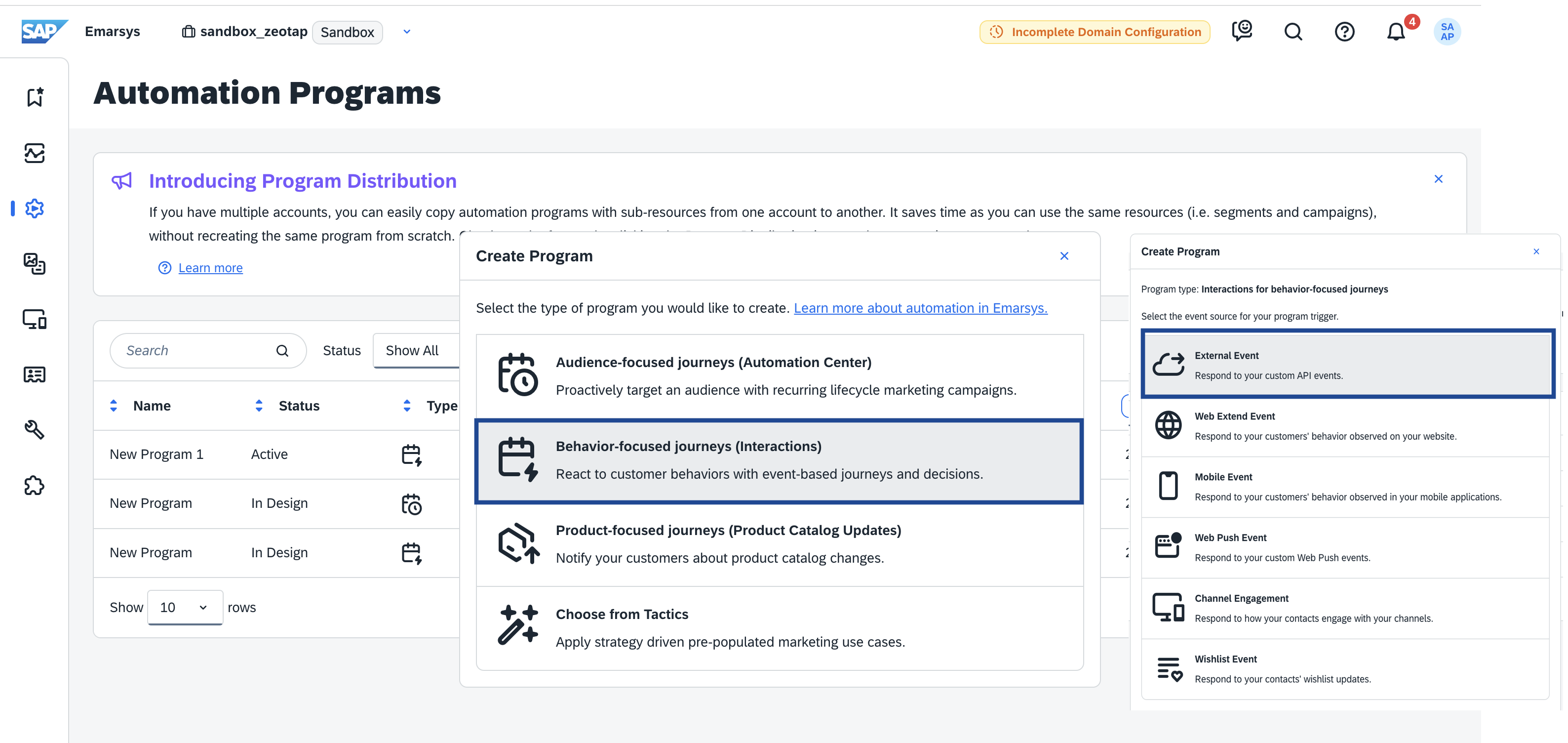Expand the sandbox_zeotap account dropdown chevron
This screenshot has width=1568, height=743.
(x=407, y=32)
